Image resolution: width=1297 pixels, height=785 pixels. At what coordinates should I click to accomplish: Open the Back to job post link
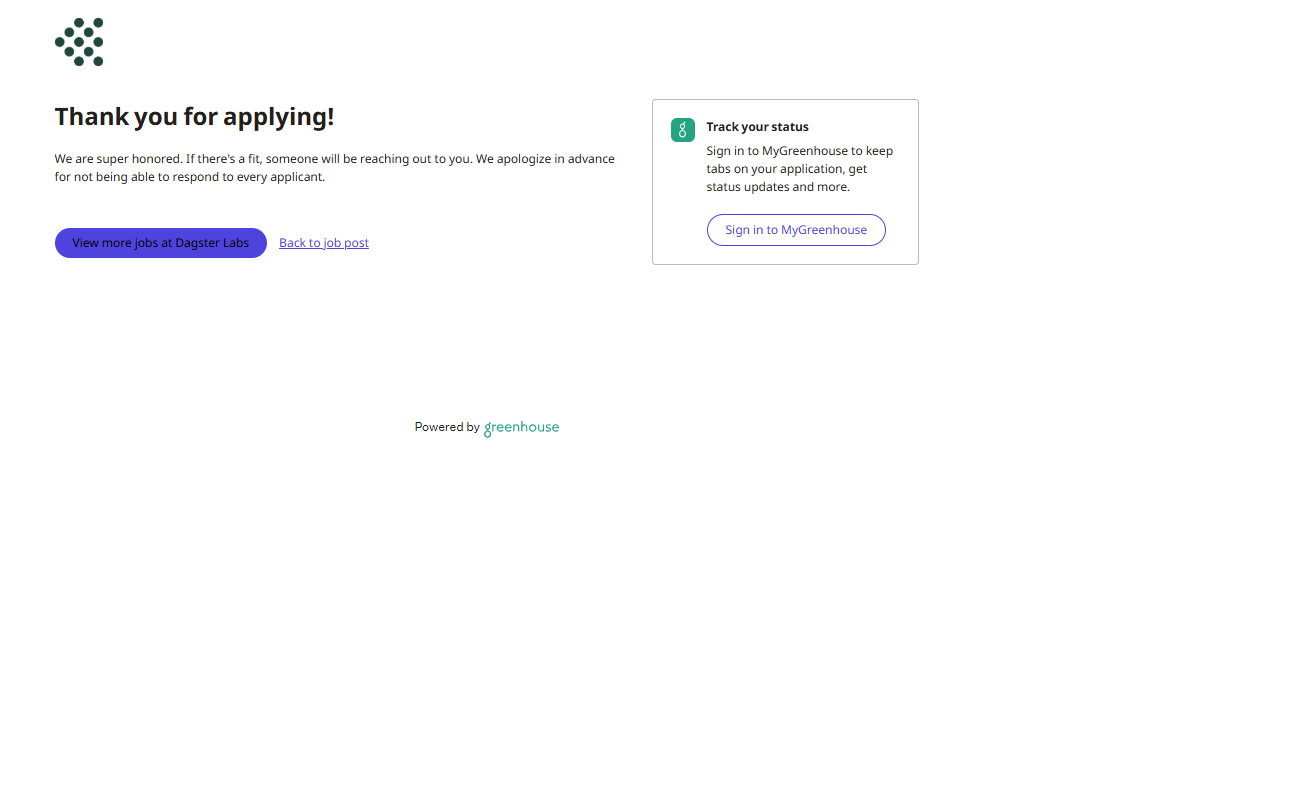tap(323, 243)
